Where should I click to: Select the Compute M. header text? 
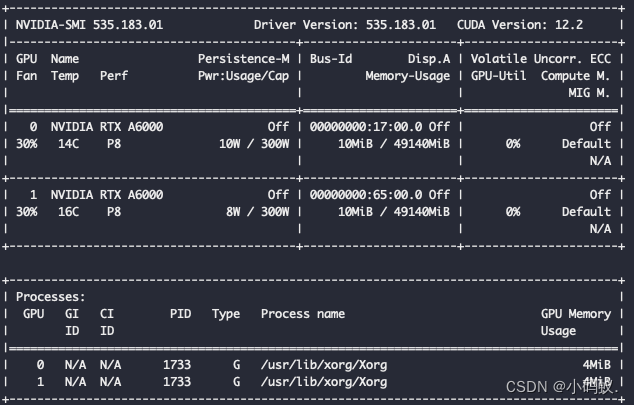point(575,76)
